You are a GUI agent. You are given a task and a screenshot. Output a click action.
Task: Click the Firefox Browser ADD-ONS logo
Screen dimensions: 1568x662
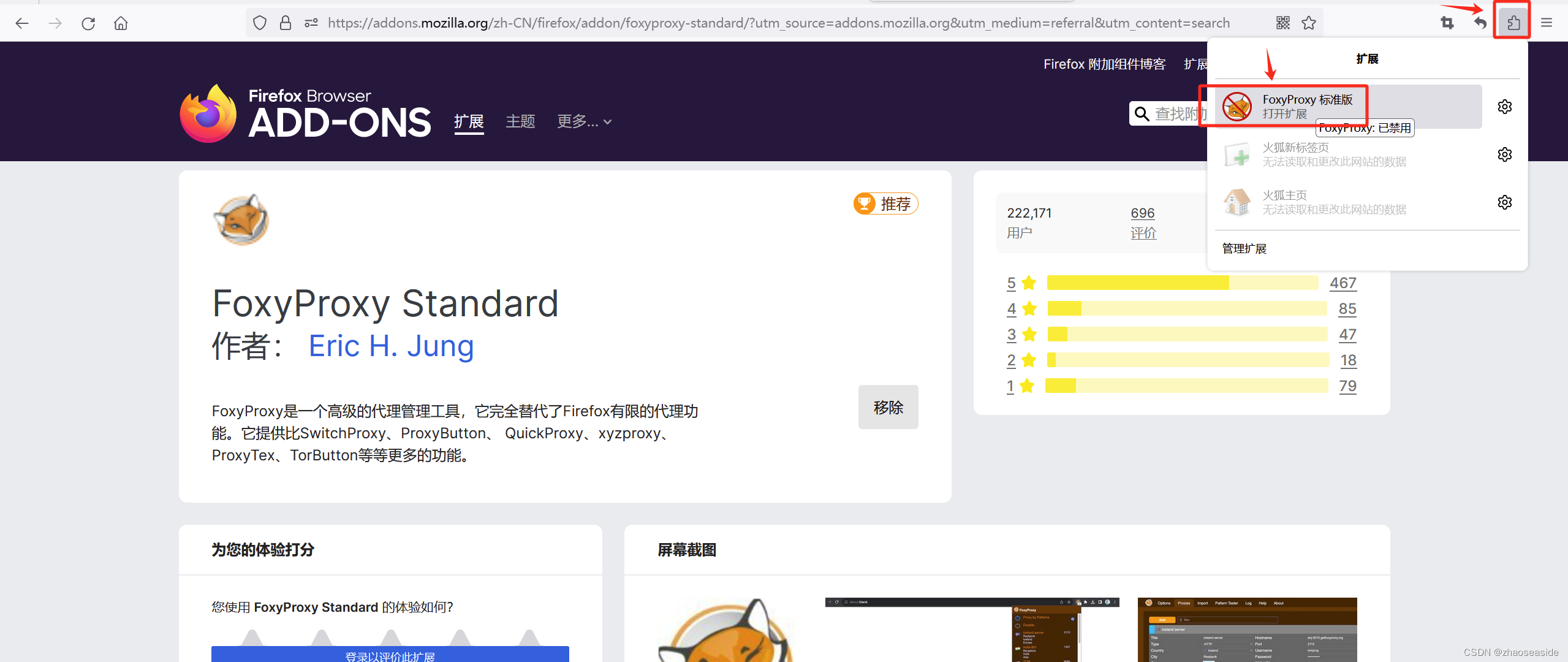(x=305, y=114)
